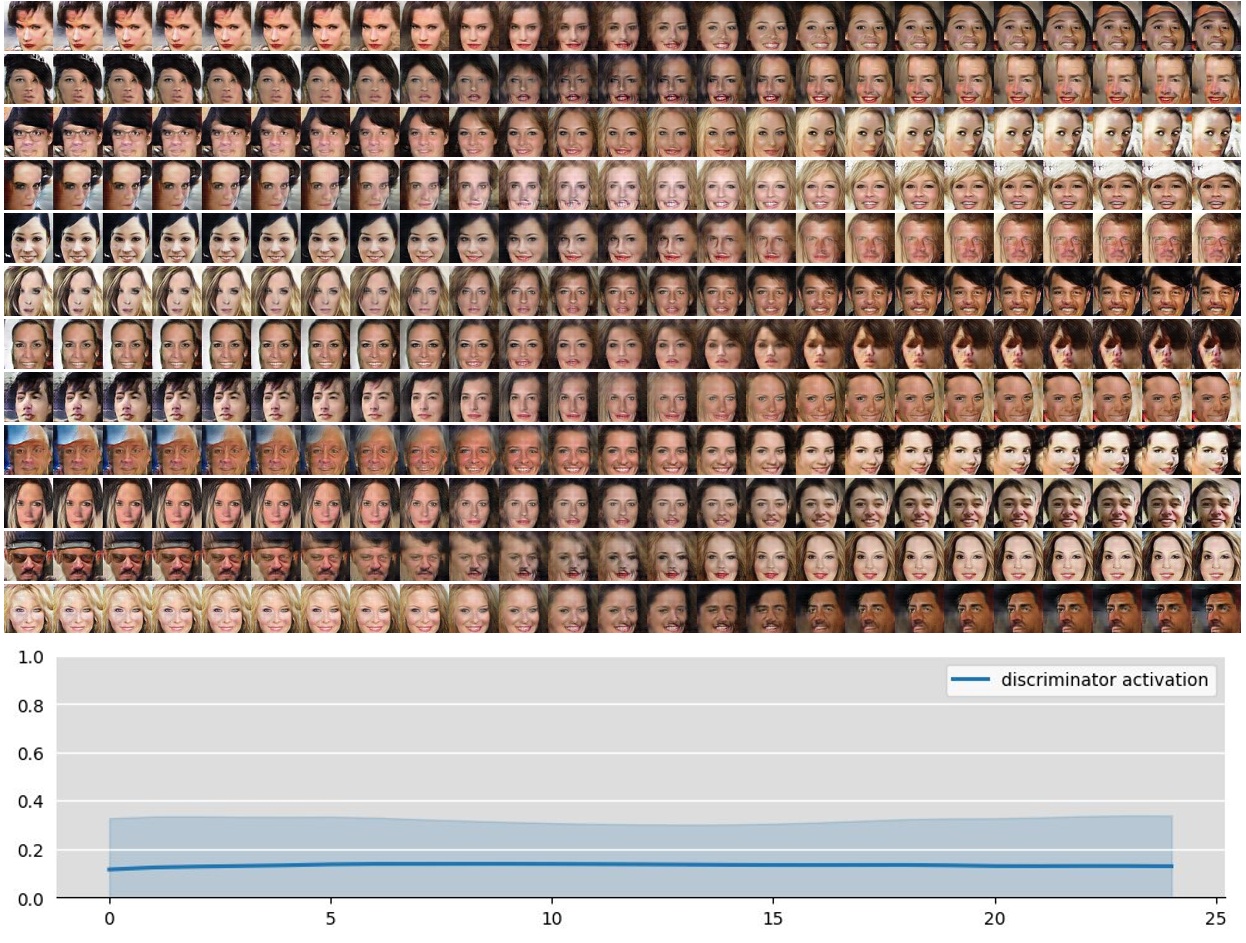Click the y-axis tick label 0.0

click(29, 899)
